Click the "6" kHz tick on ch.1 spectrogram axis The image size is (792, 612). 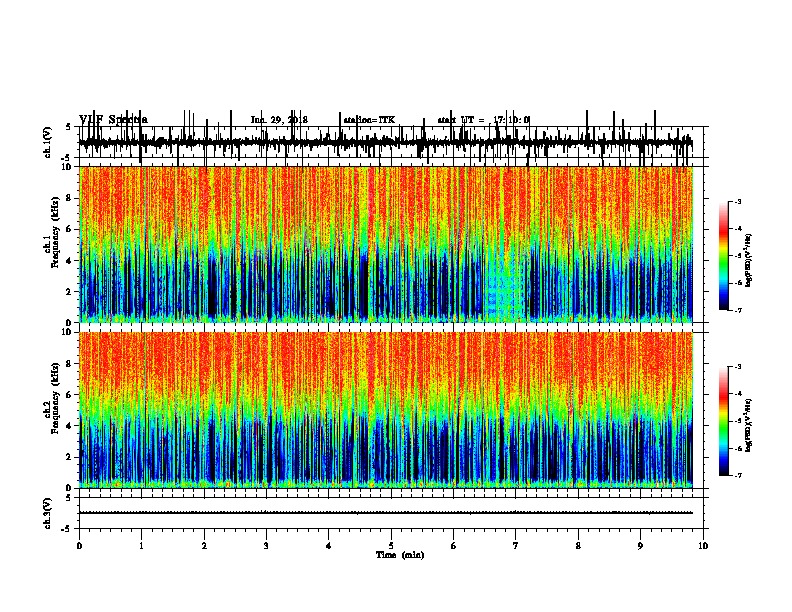click(x=69, y=230)
